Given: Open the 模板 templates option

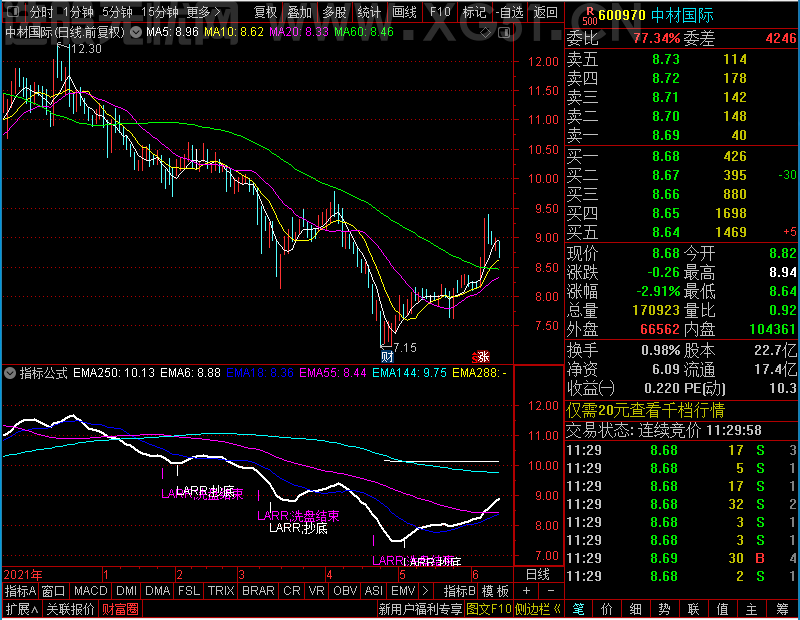Looking at the screenshot, I should click(495, 591).
